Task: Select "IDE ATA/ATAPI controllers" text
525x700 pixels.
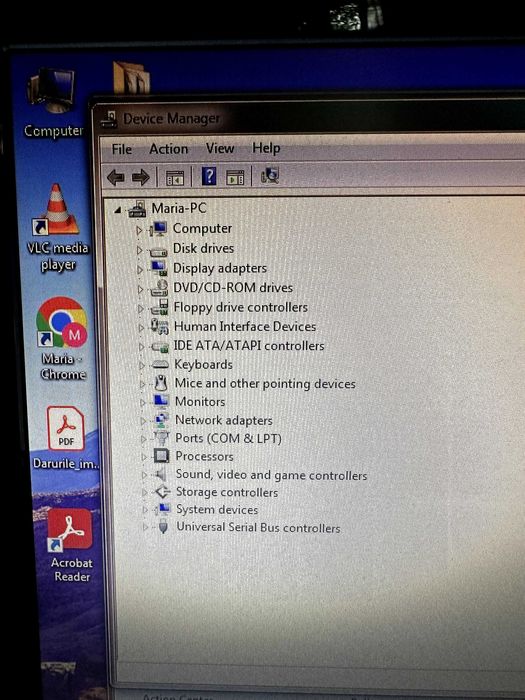Action: tap(249, 346)
